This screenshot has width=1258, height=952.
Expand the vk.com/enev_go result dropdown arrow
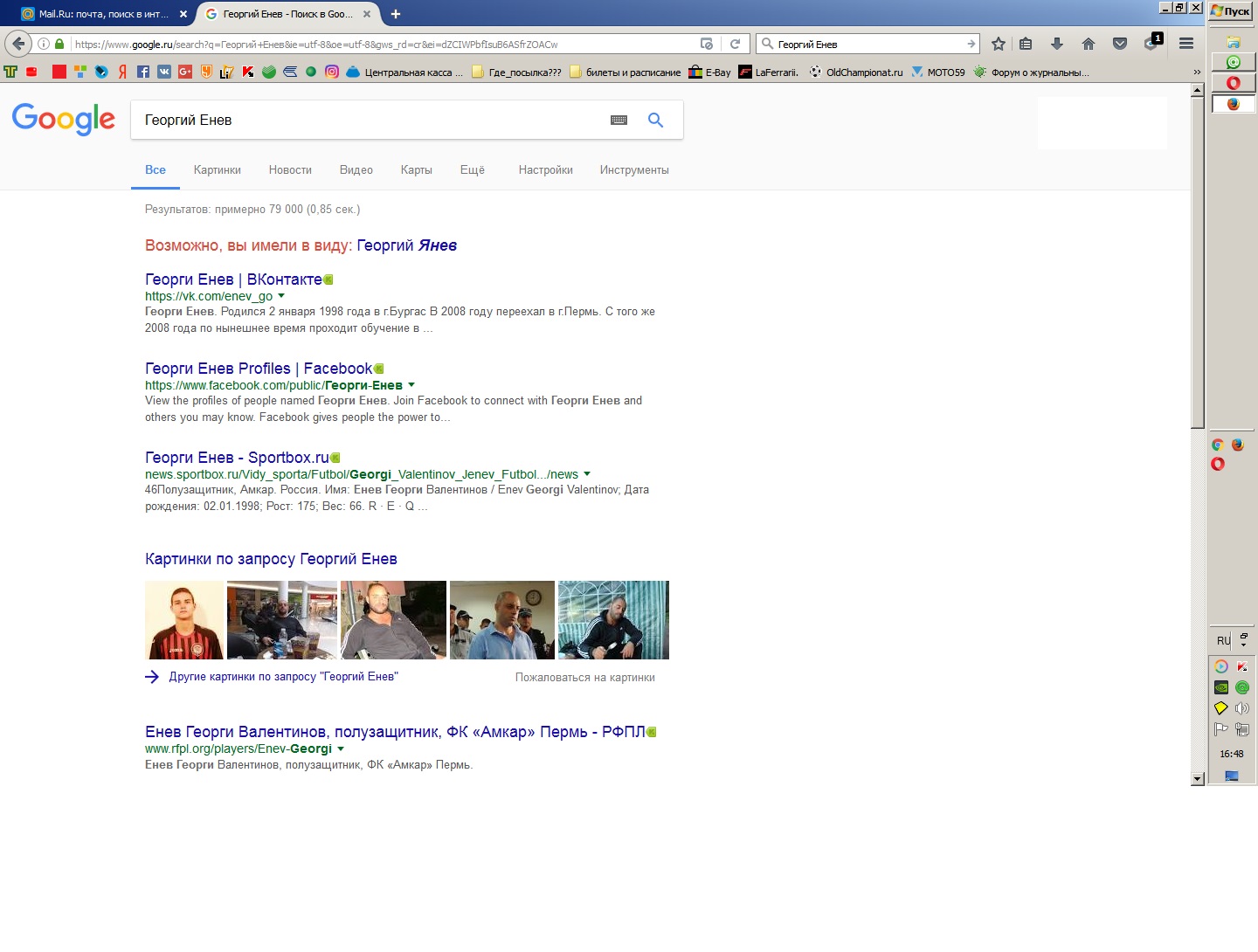coord(281,296)
